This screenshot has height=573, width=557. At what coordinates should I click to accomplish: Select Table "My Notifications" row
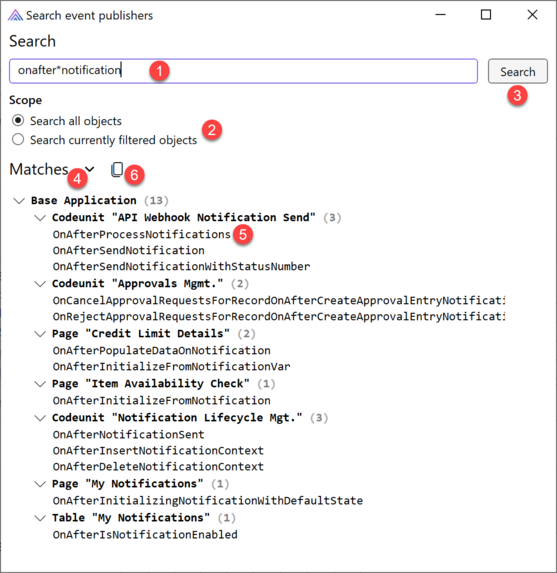[x=144, y=518]
